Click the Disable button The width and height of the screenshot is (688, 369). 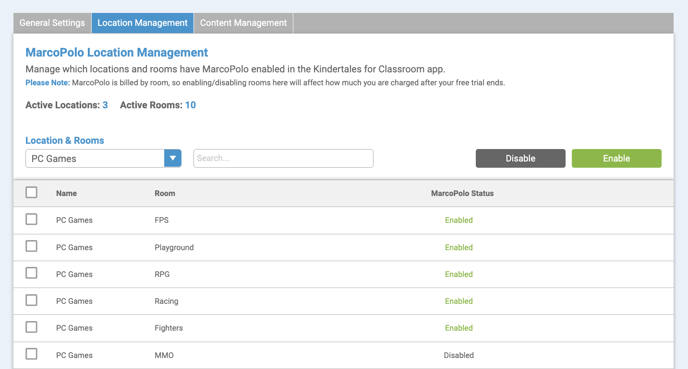520,158
